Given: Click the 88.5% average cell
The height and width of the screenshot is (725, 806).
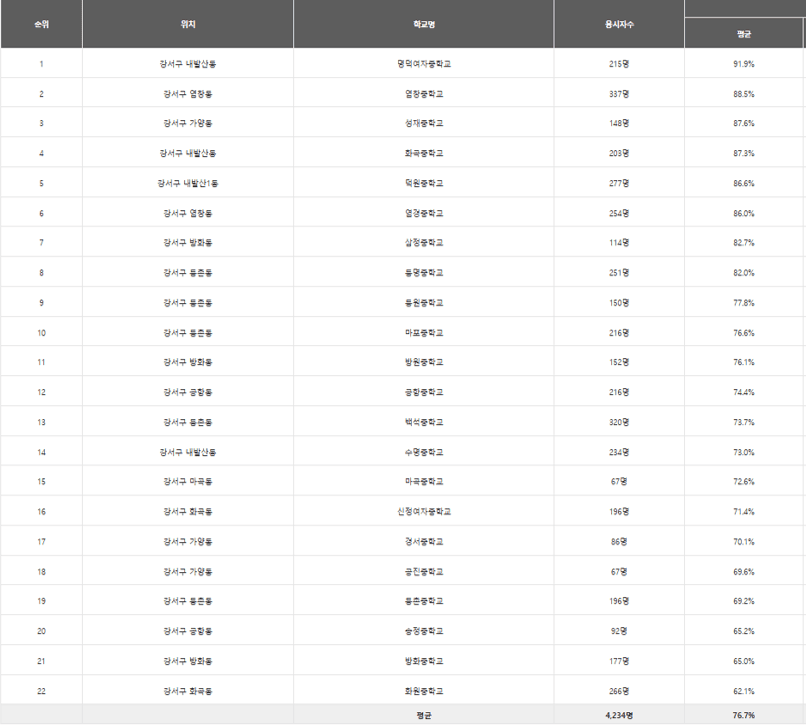Looking at the screenshot, I should coord(744,94).
